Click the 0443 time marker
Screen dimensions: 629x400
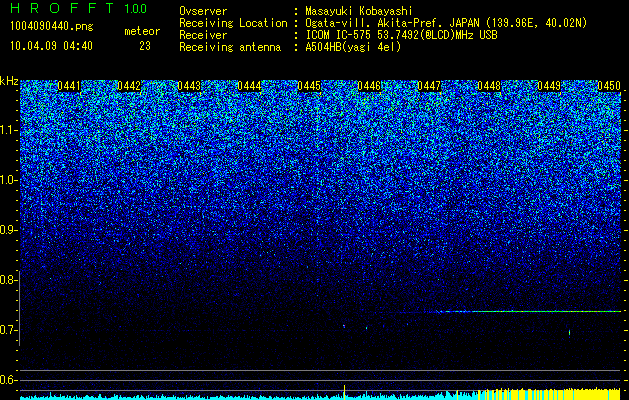tap(189, 86)
